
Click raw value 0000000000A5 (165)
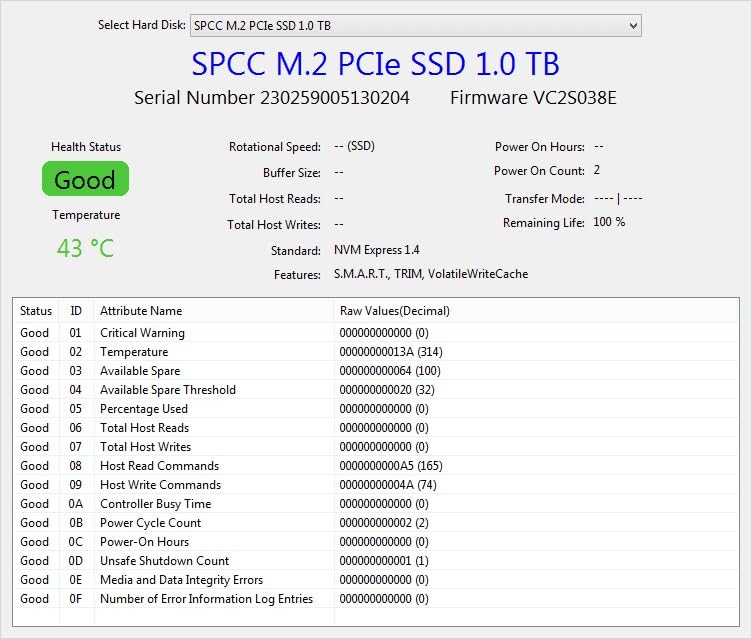pos(391,466)
